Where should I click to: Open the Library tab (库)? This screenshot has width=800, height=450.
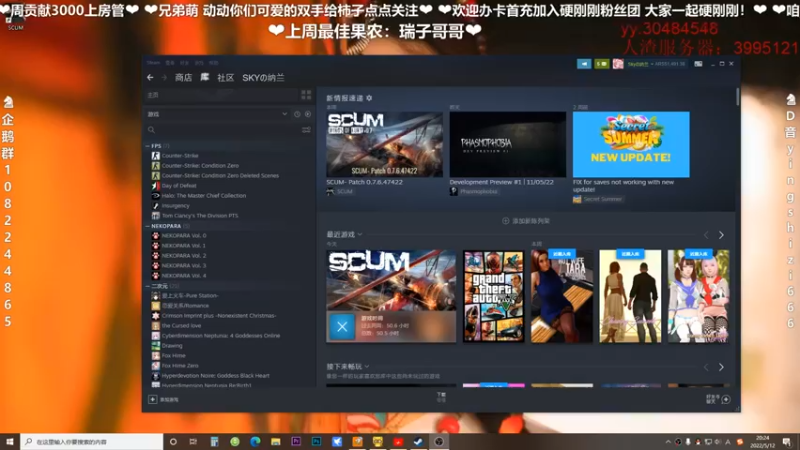pyautogui.click(x=205, y=78)
